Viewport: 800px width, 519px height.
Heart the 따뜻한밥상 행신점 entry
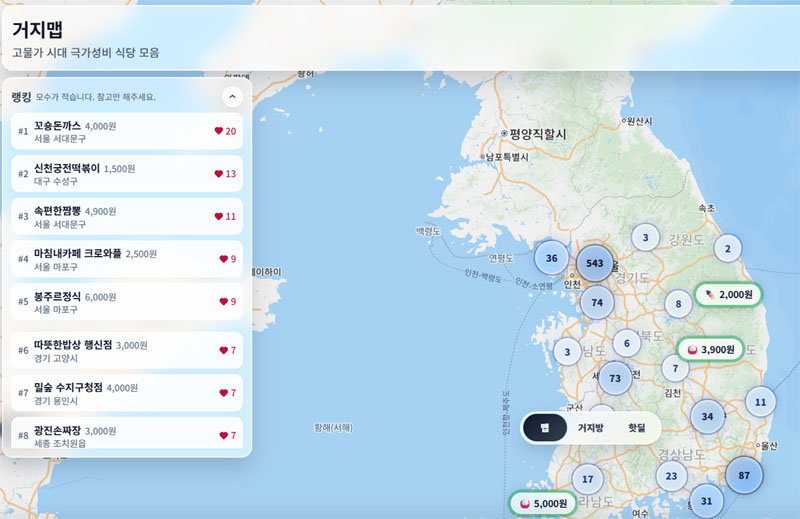[x=223, y=350]
